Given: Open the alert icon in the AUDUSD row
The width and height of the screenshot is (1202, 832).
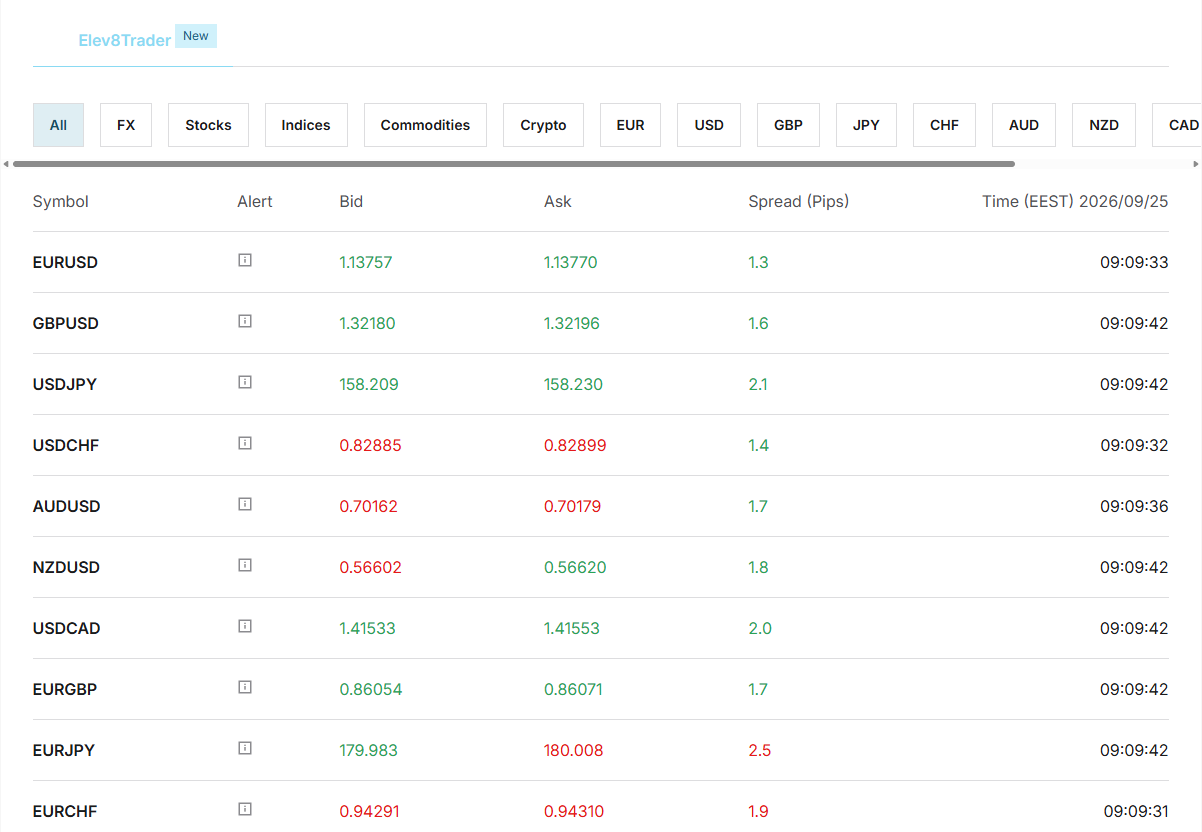Looking at the screenshot, I should tap(245, 504).
